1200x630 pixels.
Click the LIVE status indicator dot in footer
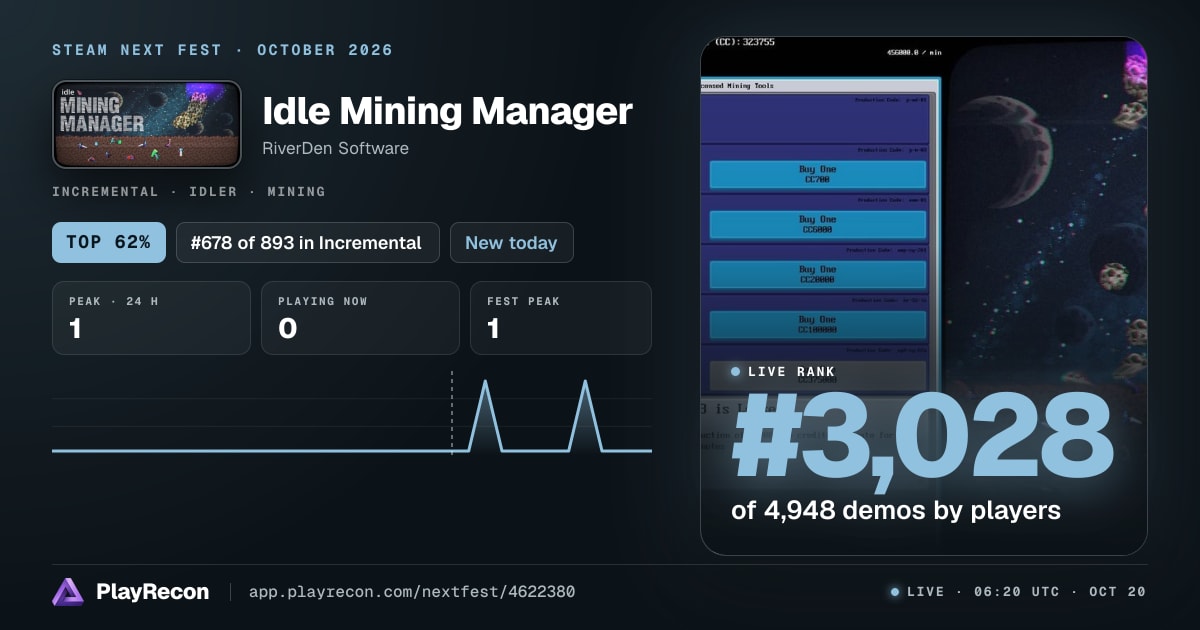click(x=895, y=592)
